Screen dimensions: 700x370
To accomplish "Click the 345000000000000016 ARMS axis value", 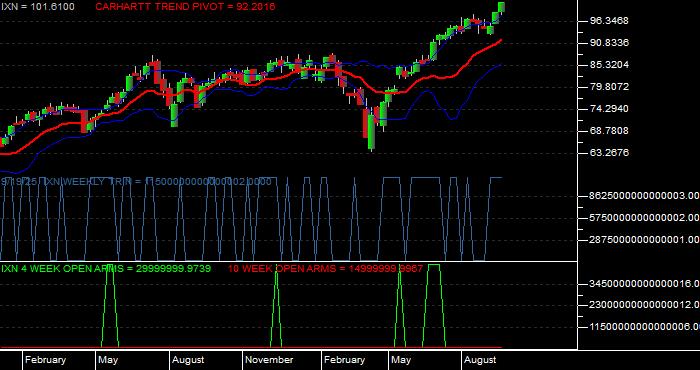I will [645, 283].
